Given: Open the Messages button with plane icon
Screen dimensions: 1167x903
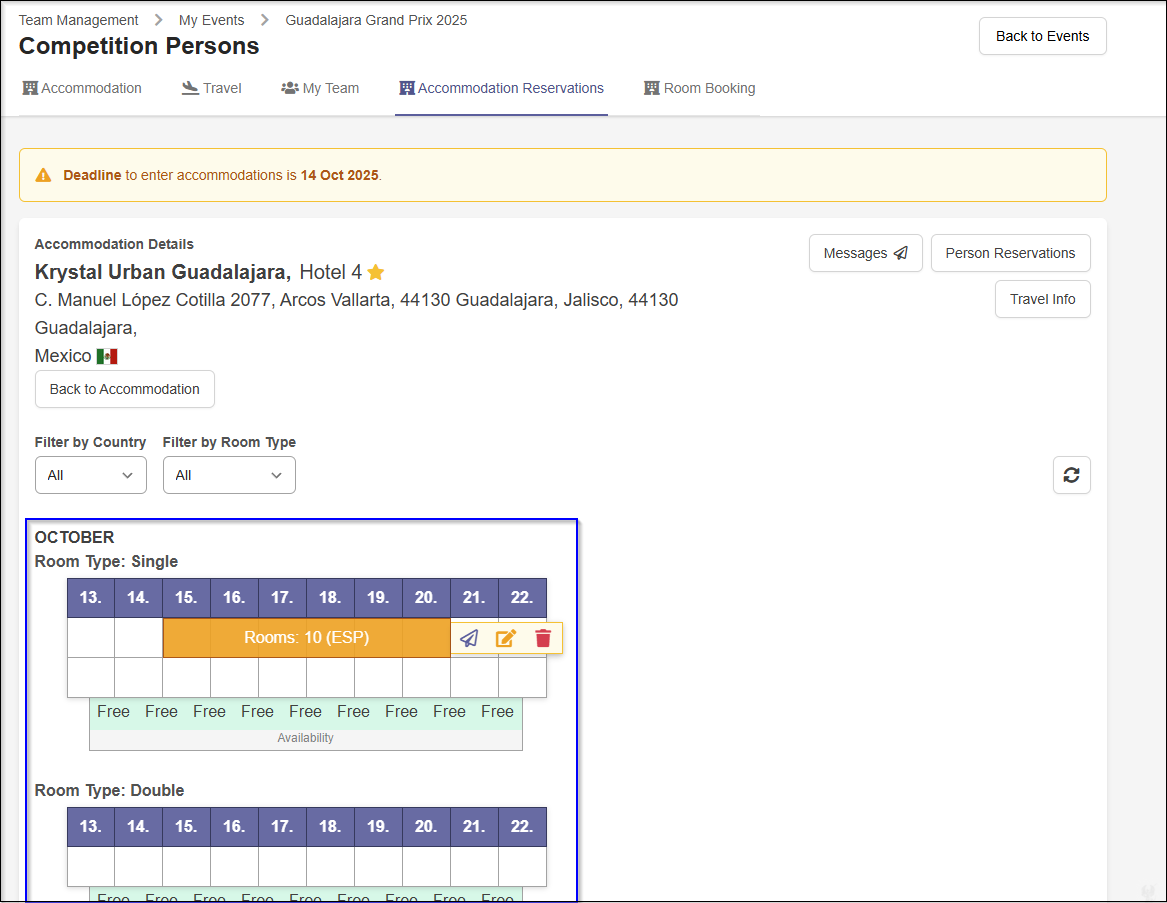Looking at the screenshot, I should [x=865, y=253].
